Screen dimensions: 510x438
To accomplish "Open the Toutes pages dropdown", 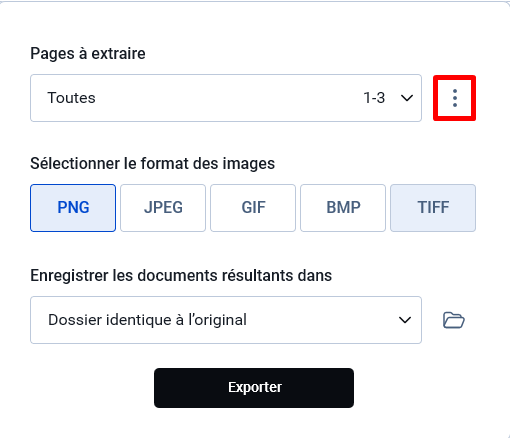I will (x=226, y=98).
